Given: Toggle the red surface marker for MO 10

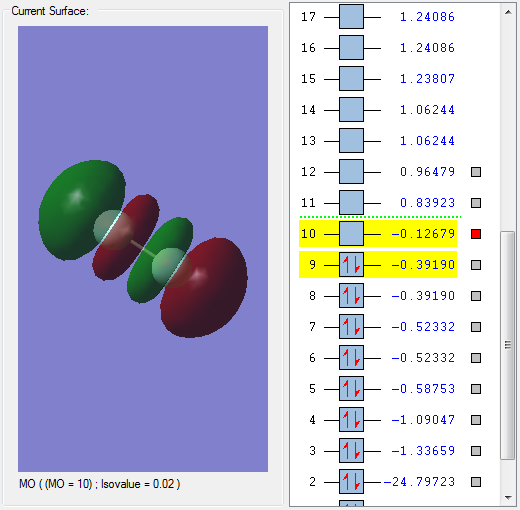Looking at the screenshot, I should [476, 234].
